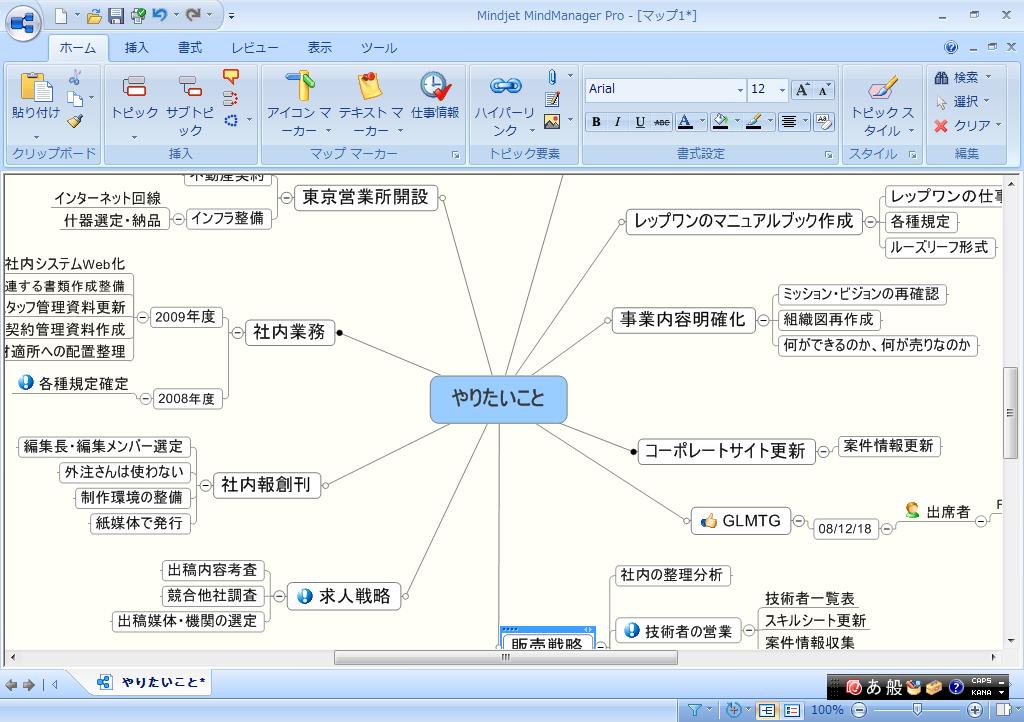Image resolution: width=1024 pixels, height=722 pixels.
Task: Click the topic notes icon
Action: (x=552, y=99)
